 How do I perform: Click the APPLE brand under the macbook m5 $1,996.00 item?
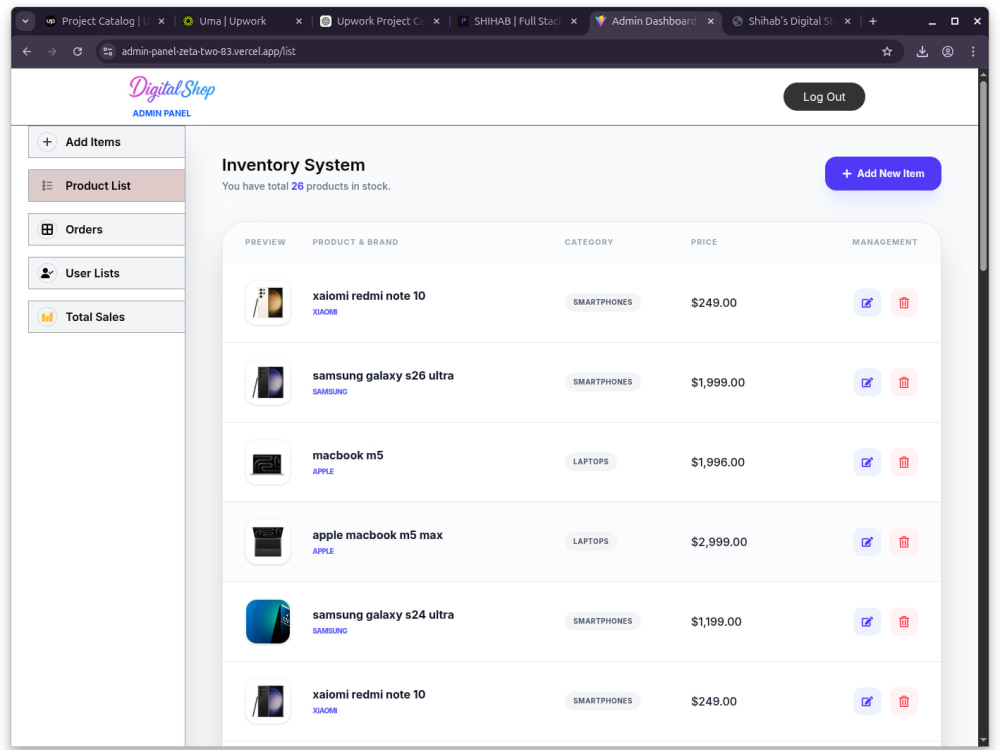point(323,471)
